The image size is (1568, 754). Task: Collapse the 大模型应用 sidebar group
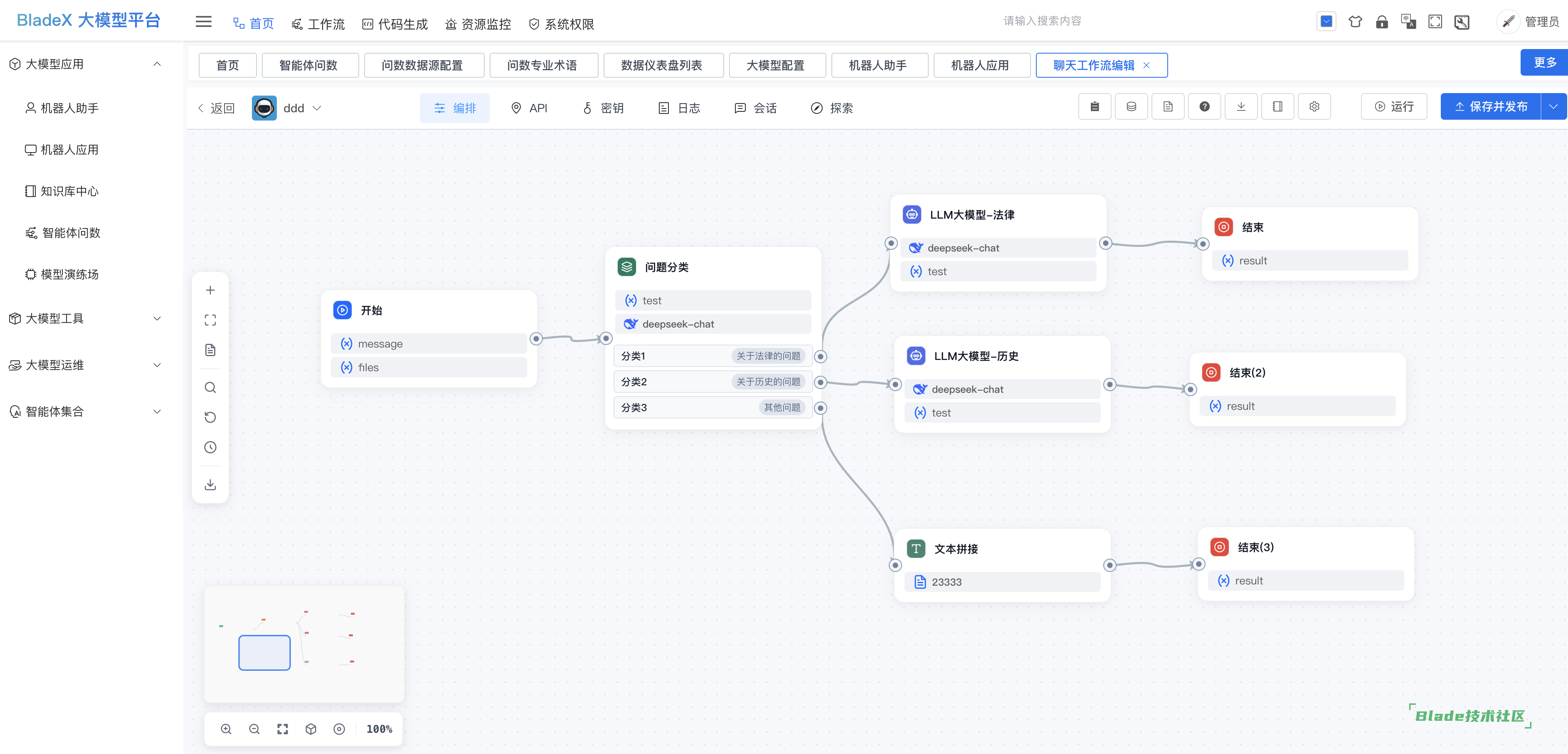pos(157,64)
